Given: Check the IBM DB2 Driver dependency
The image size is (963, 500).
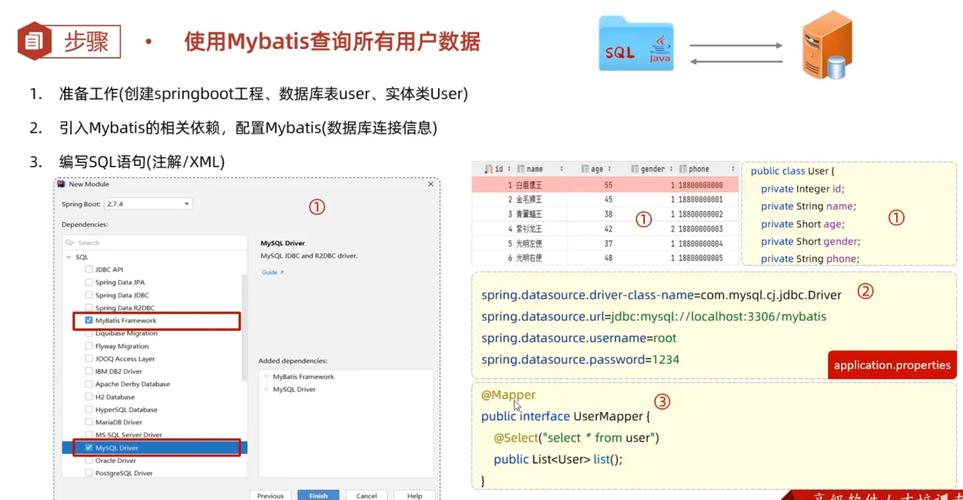Looking at the screenshot, I should pyautogui.click(x=89, y=371).
